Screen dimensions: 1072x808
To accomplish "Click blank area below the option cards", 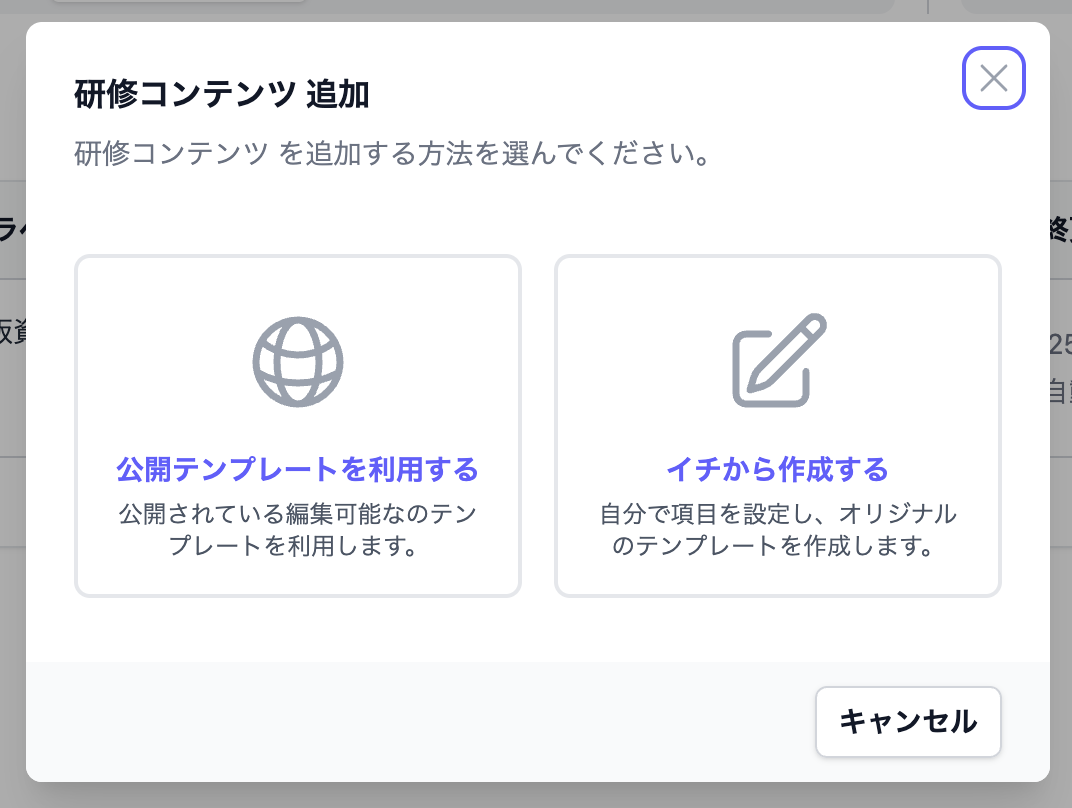I will [x=538, y=629].
